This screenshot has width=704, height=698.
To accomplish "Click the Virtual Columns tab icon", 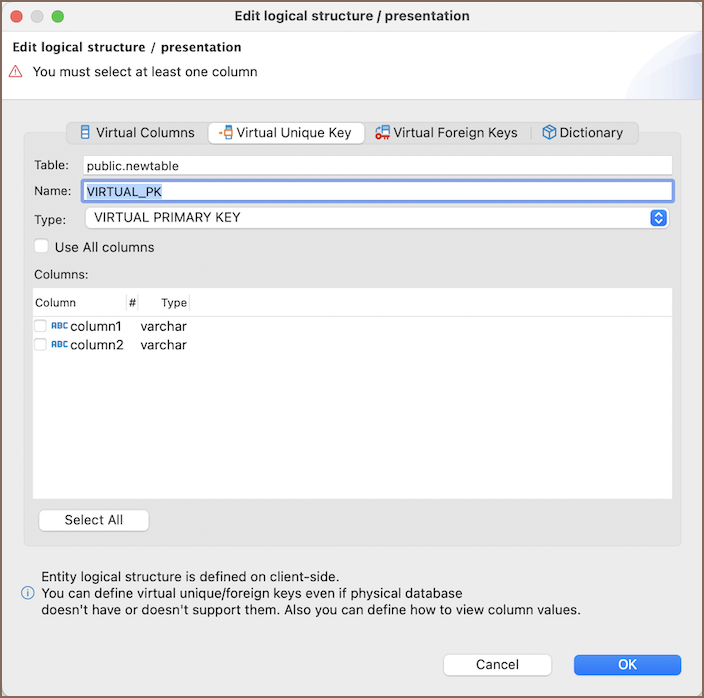I will [85, 132].
